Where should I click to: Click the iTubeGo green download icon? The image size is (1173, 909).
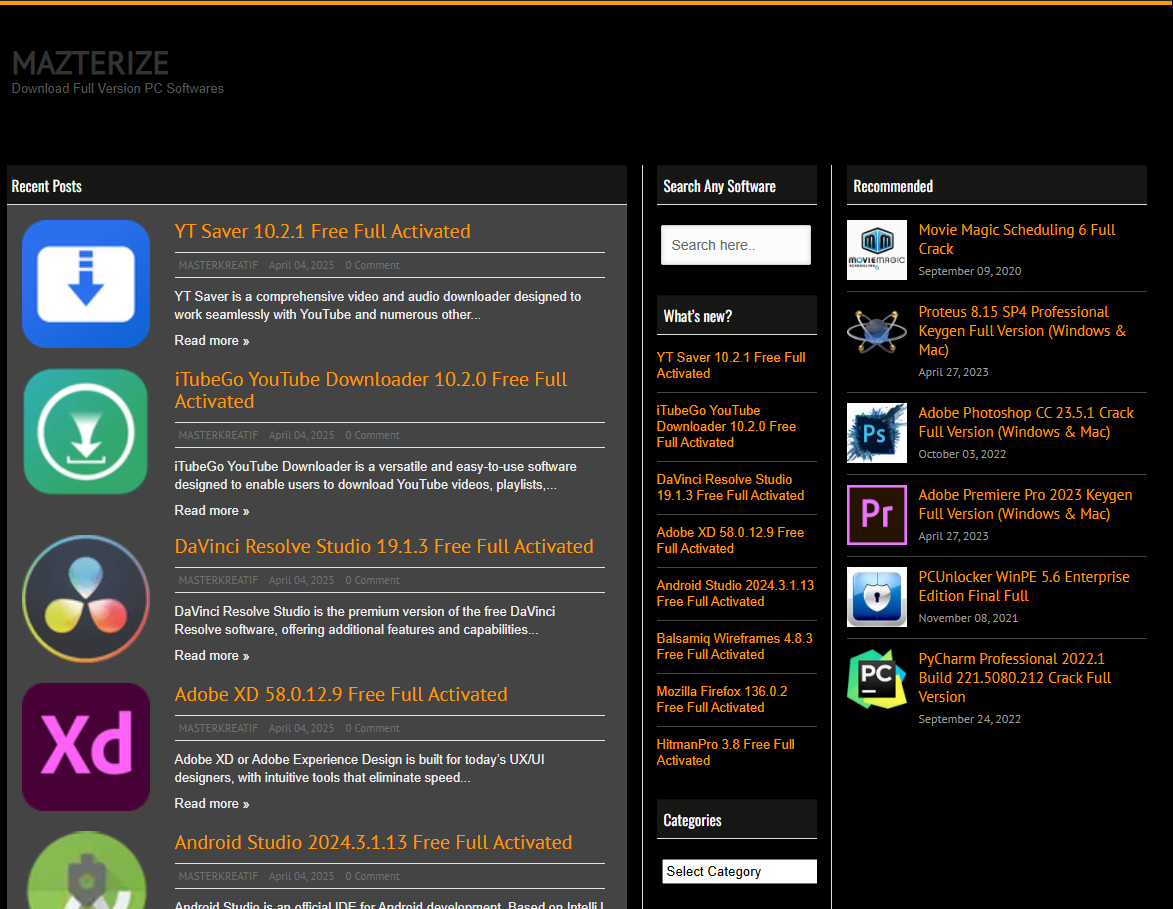pyautogui.click(x=86, y=432)
